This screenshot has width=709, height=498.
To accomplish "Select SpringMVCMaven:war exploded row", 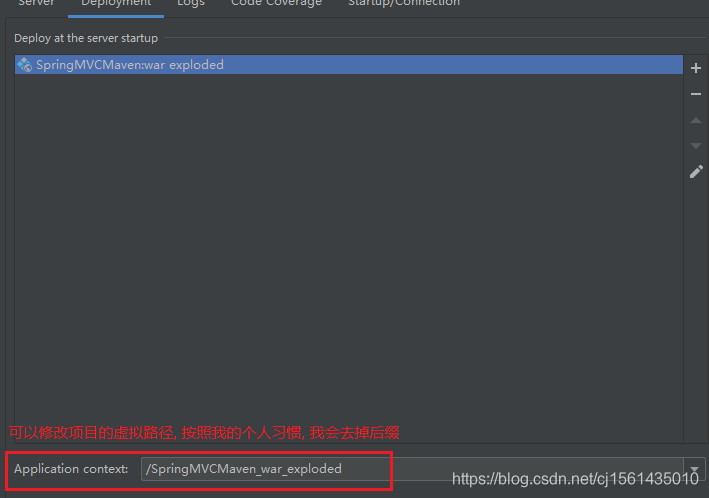I will [349, 65].
